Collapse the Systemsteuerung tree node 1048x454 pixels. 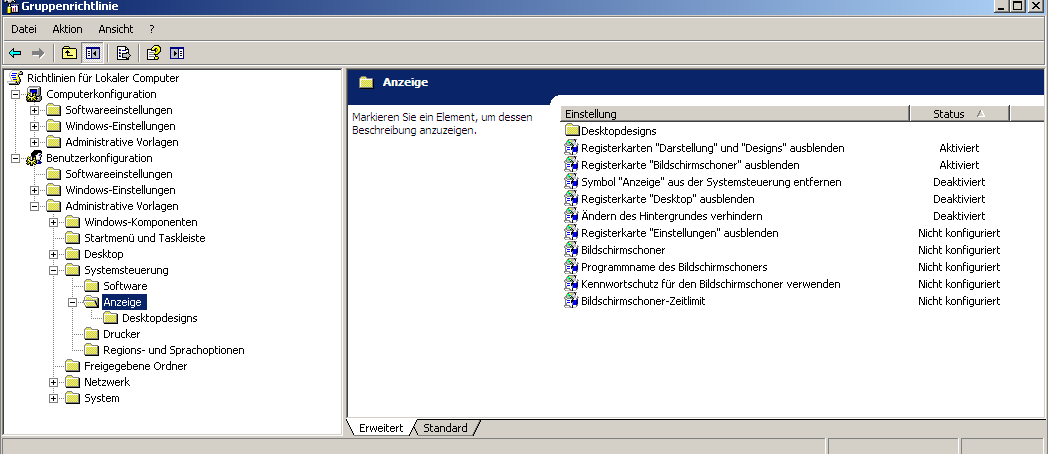(x=53, y=270)
